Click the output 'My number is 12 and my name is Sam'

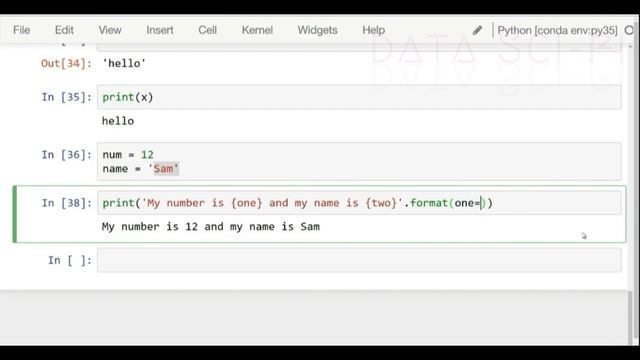click(211, 227)
